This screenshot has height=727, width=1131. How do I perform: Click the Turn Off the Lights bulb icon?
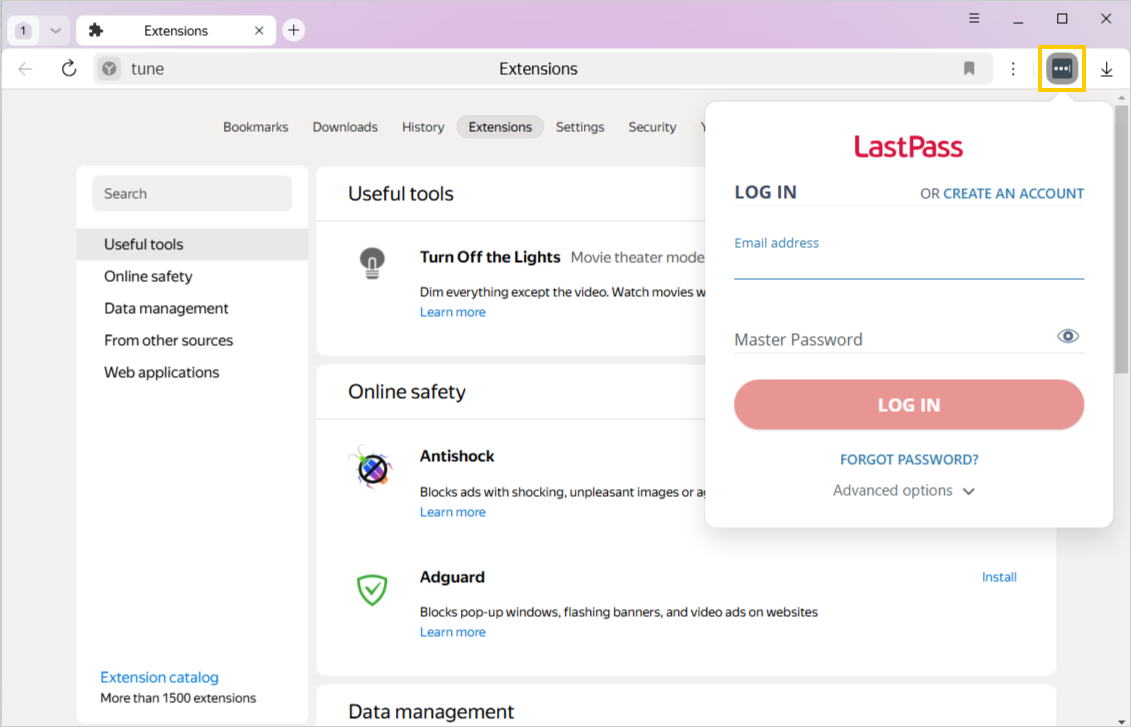[372, 263]
